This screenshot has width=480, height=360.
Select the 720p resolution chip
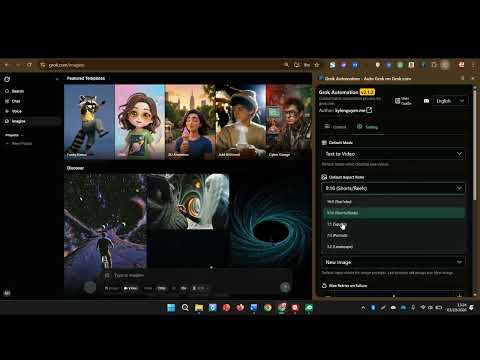[162, 288]
